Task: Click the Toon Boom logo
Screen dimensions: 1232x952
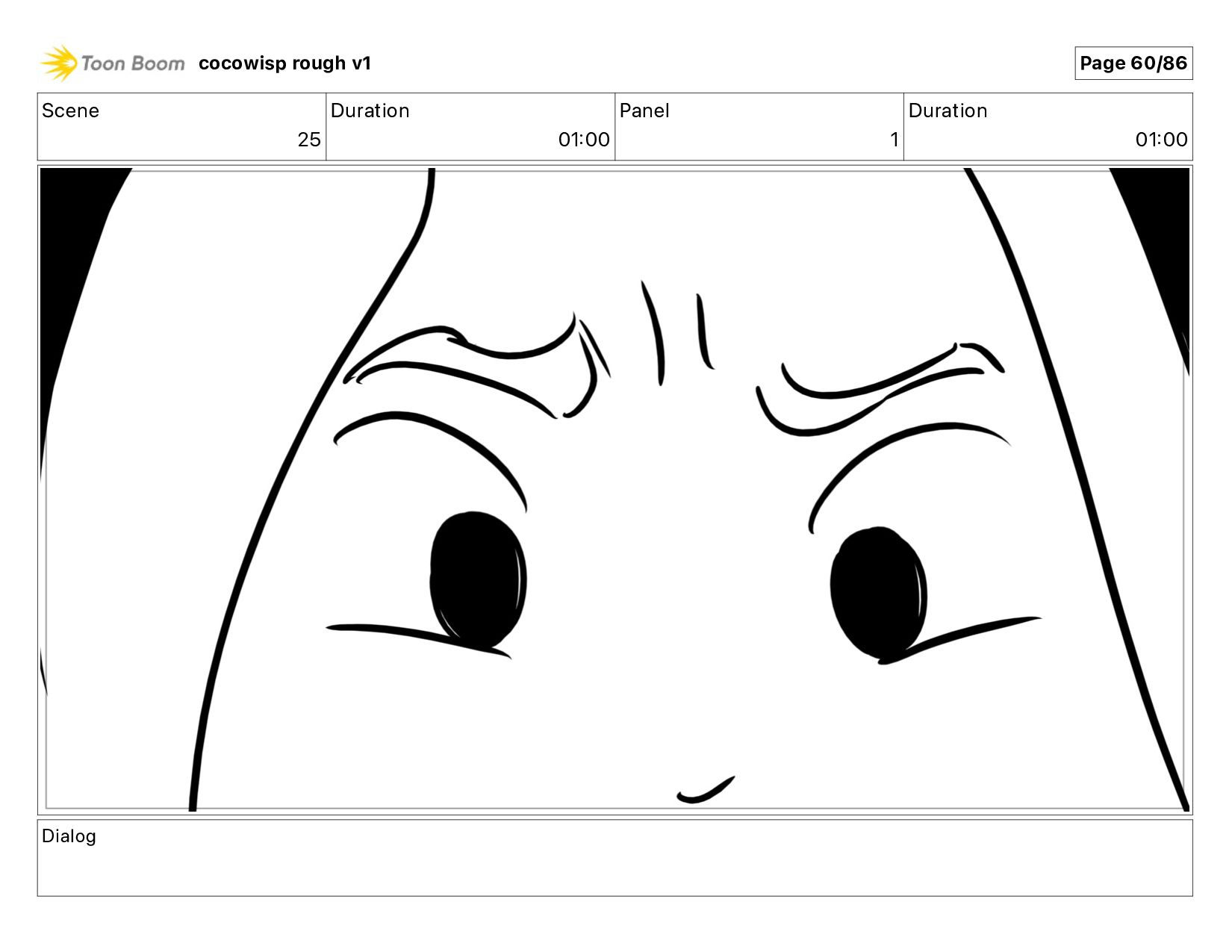Action: (x=112, y=63)
